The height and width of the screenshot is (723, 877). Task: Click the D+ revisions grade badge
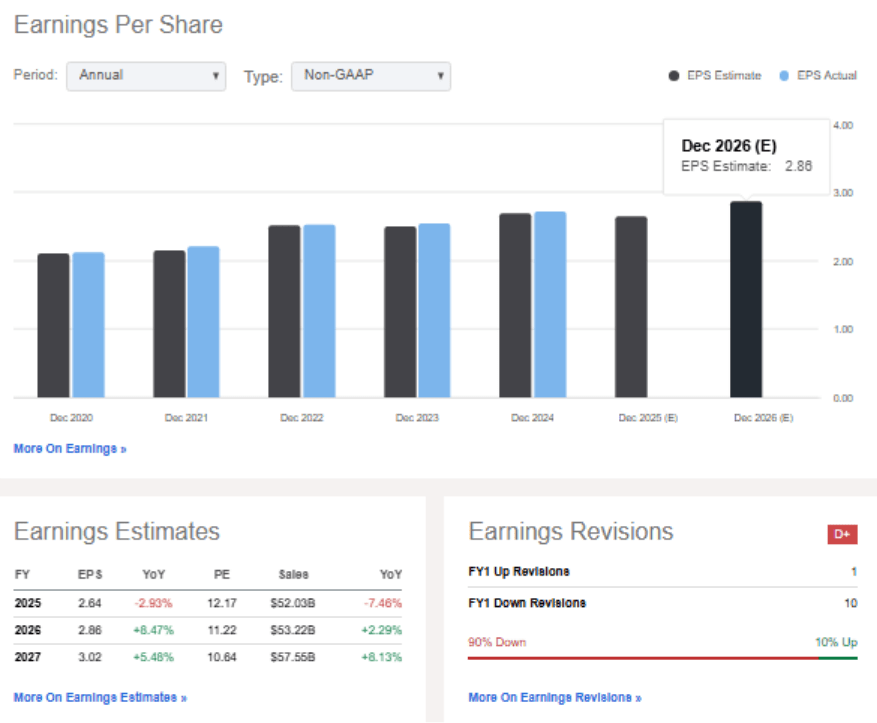click(x=842, y=535)
